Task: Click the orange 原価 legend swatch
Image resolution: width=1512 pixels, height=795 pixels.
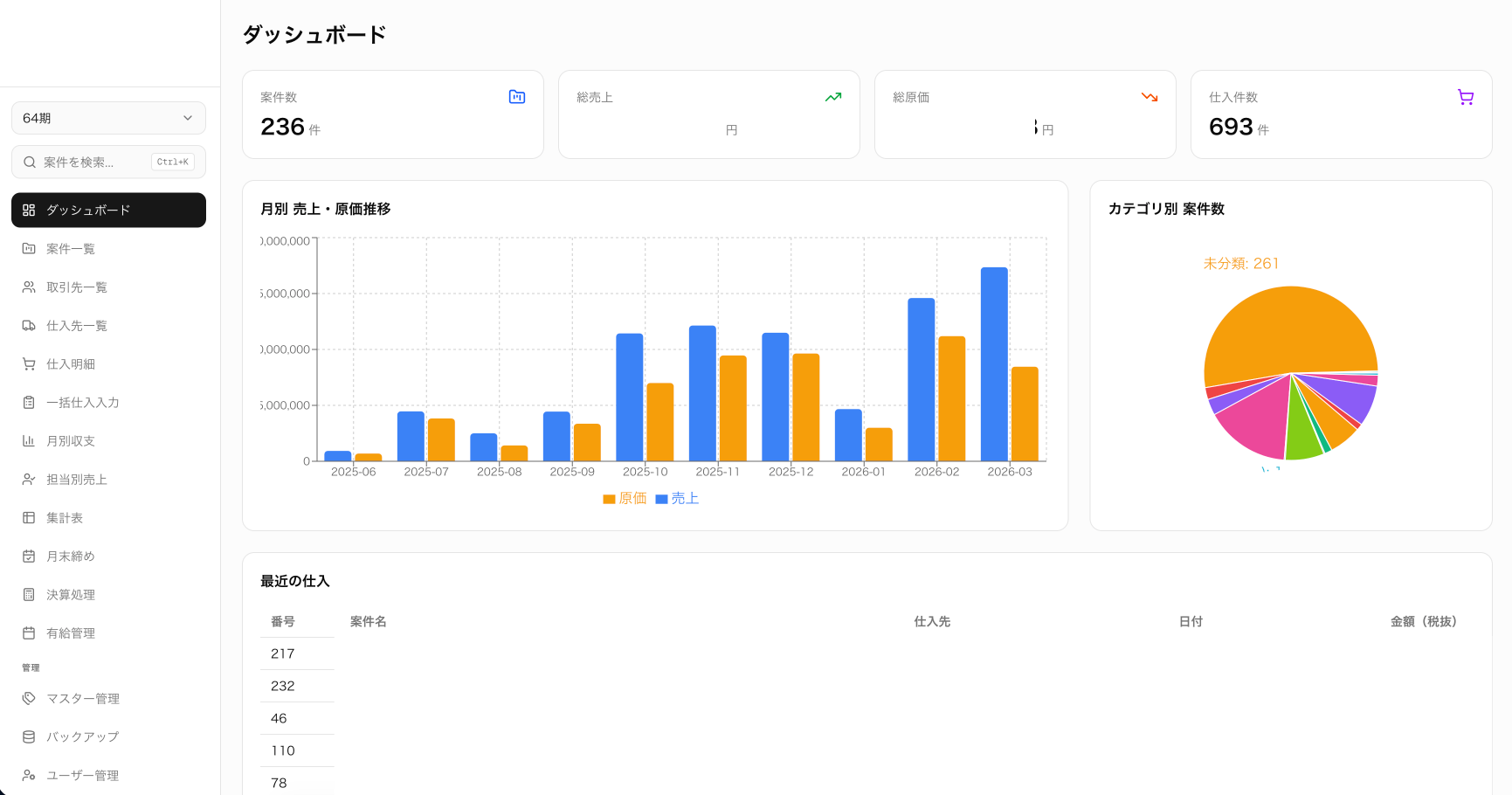Action: (x=609, y=499)
